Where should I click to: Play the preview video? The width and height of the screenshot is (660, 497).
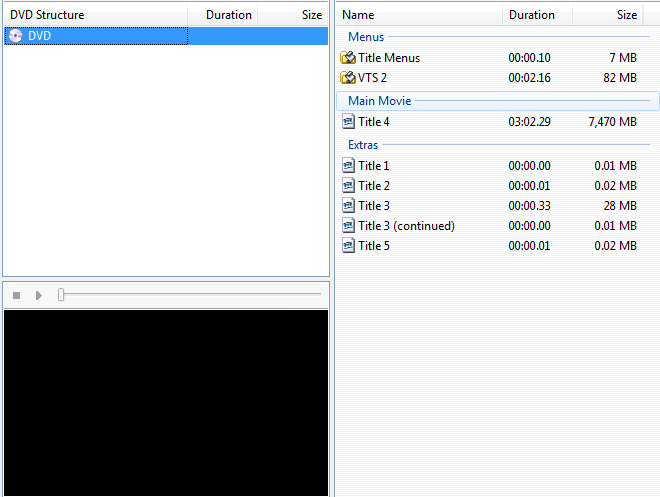[x=39, y=295]
